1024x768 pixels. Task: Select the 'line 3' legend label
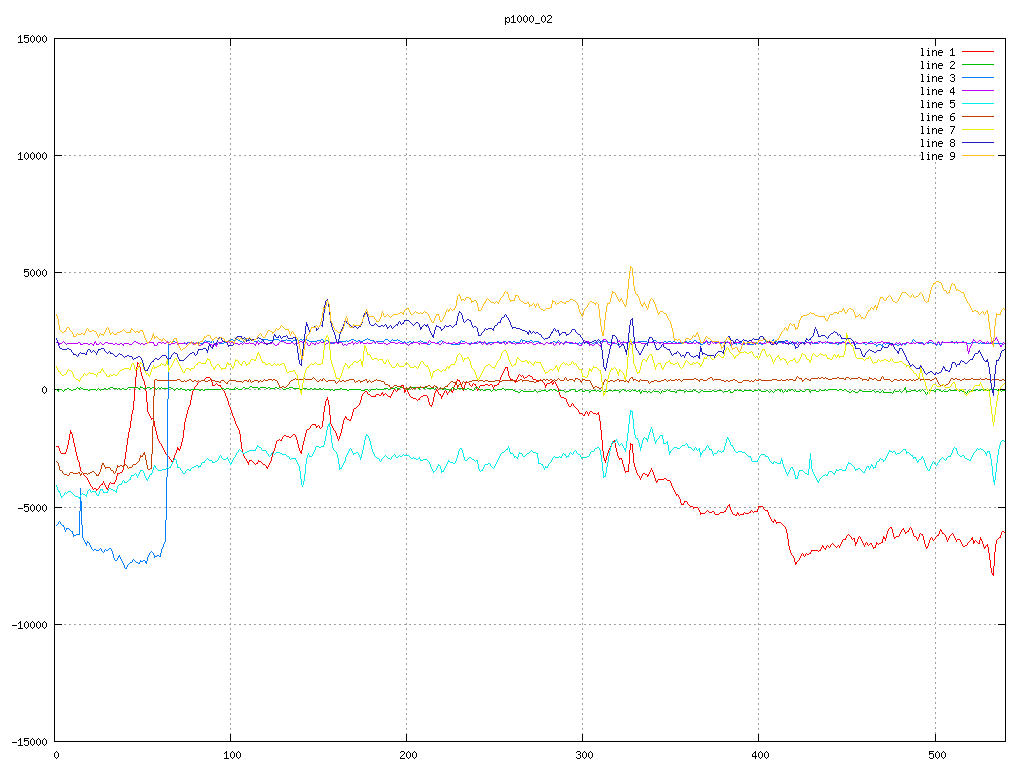click(937, 78)
